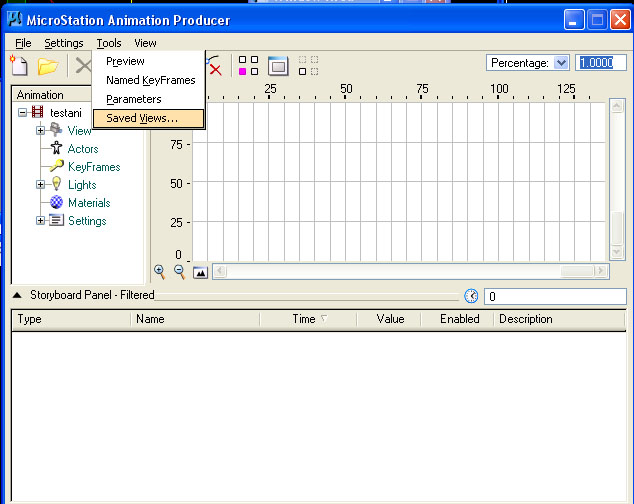This screenshot has height=504, width=634.
Task: Click the horizontal scrollbar right arrow
Action: point(601,270)
